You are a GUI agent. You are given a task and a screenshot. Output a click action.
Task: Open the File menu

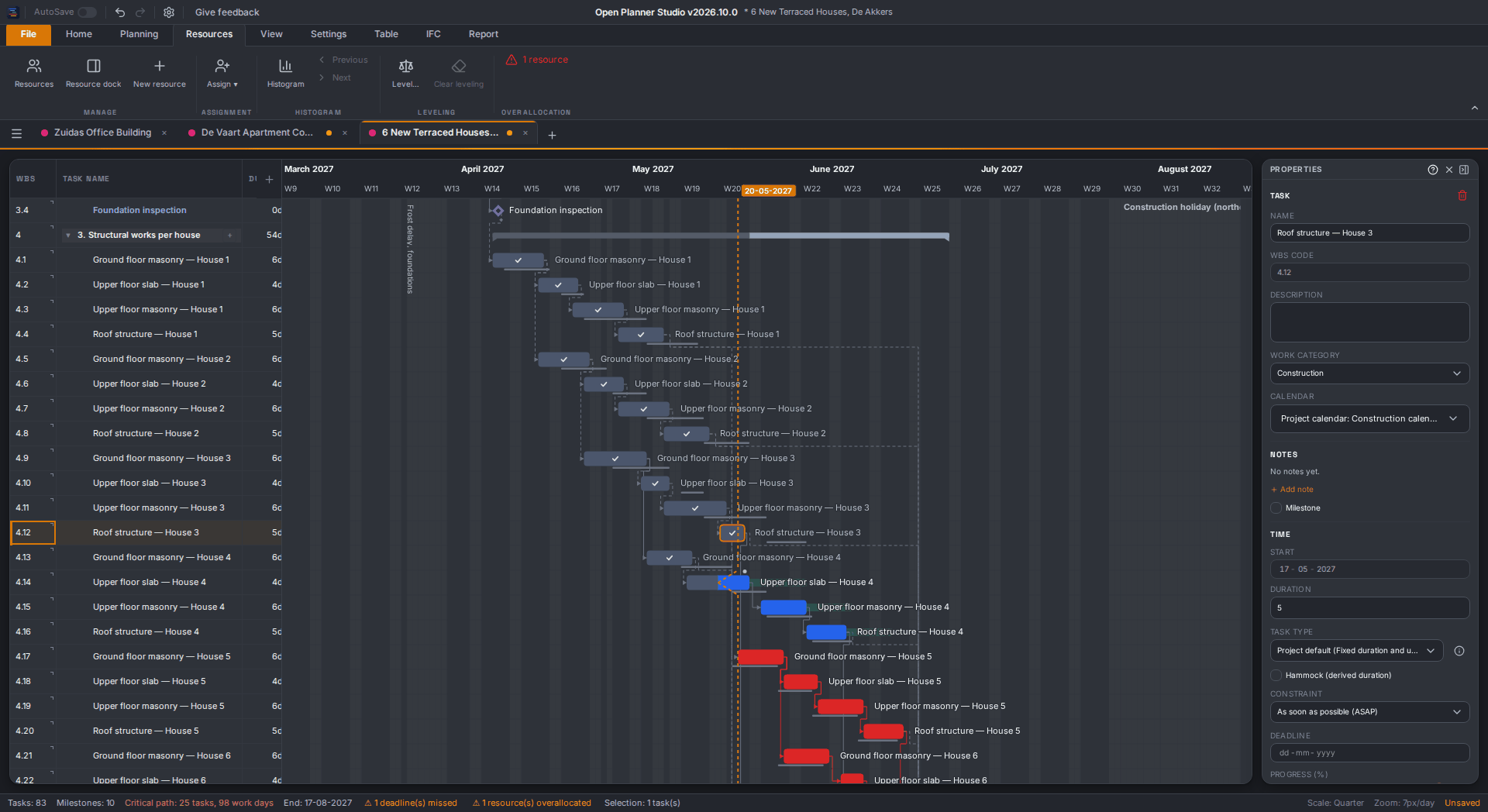(29, 35)
